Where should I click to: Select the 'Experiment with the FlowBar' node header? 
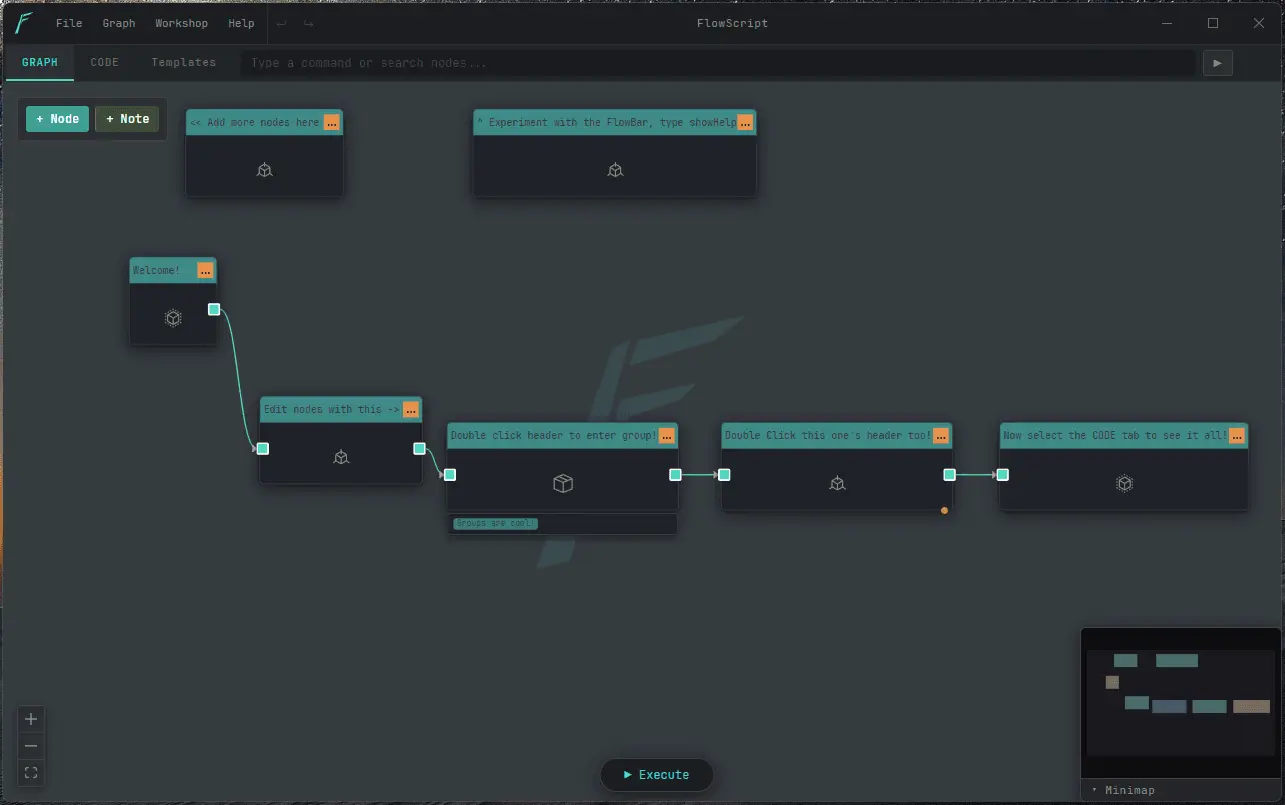[x=615, y=122]
